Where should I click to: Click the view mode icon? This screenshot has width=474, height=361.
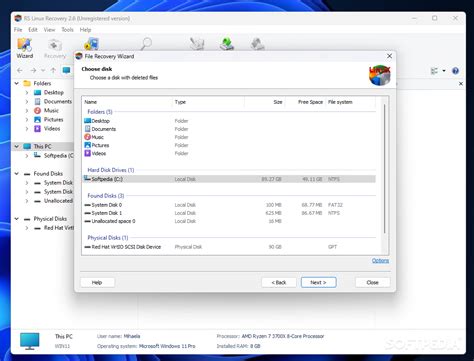434,71
